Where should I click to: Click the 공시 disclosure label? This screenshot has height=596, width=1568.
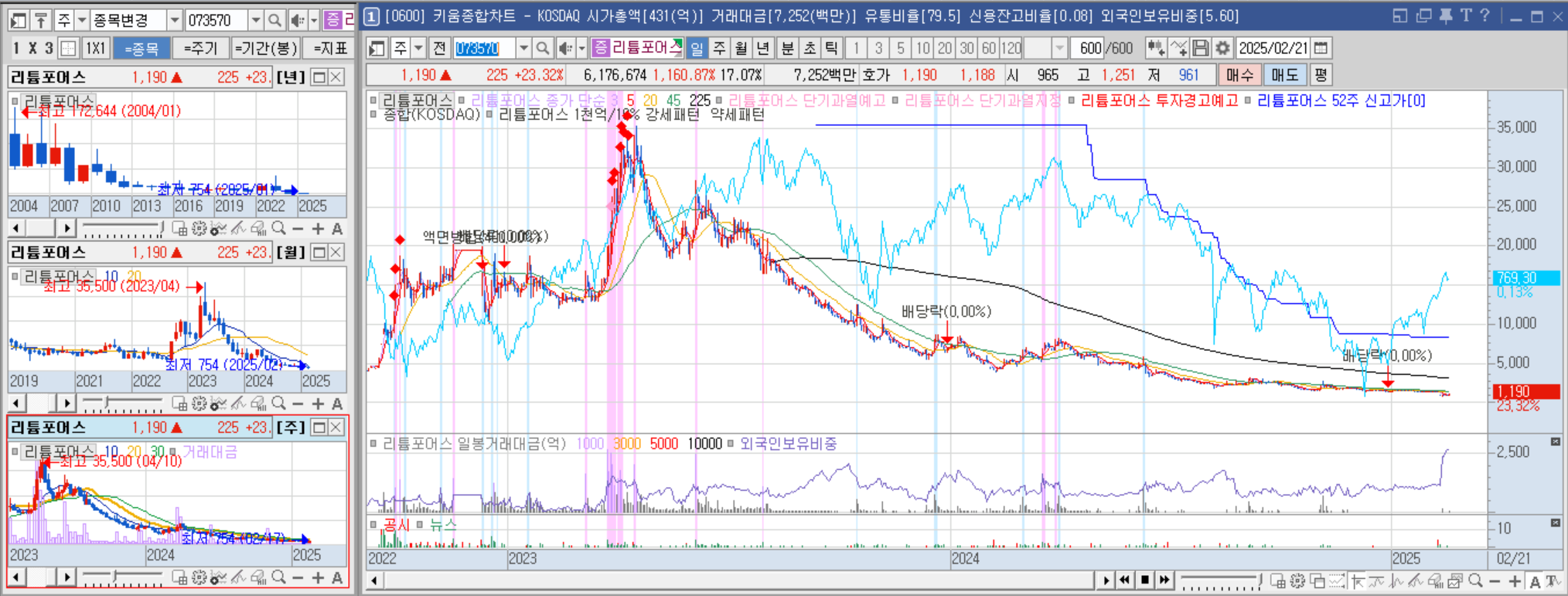[397, 525]
